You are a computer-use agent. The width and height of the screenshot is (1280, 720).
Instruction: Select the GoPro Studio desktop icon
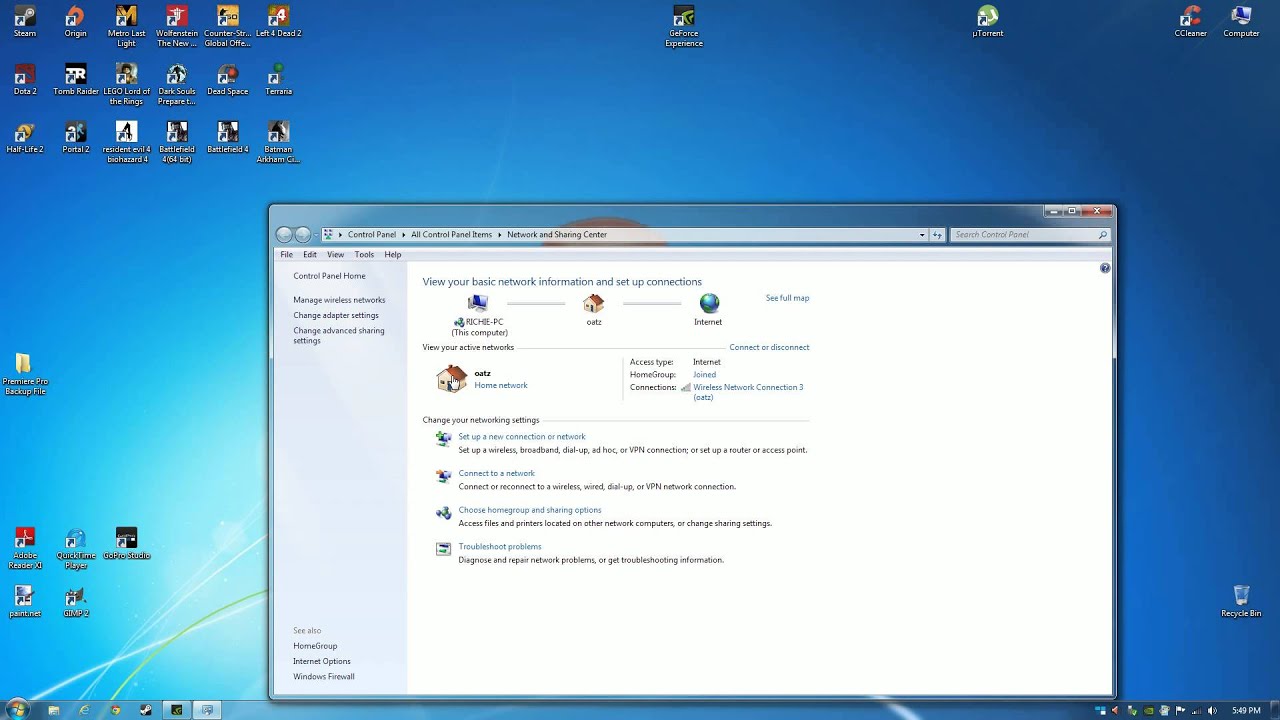click(x=126, y=544)
